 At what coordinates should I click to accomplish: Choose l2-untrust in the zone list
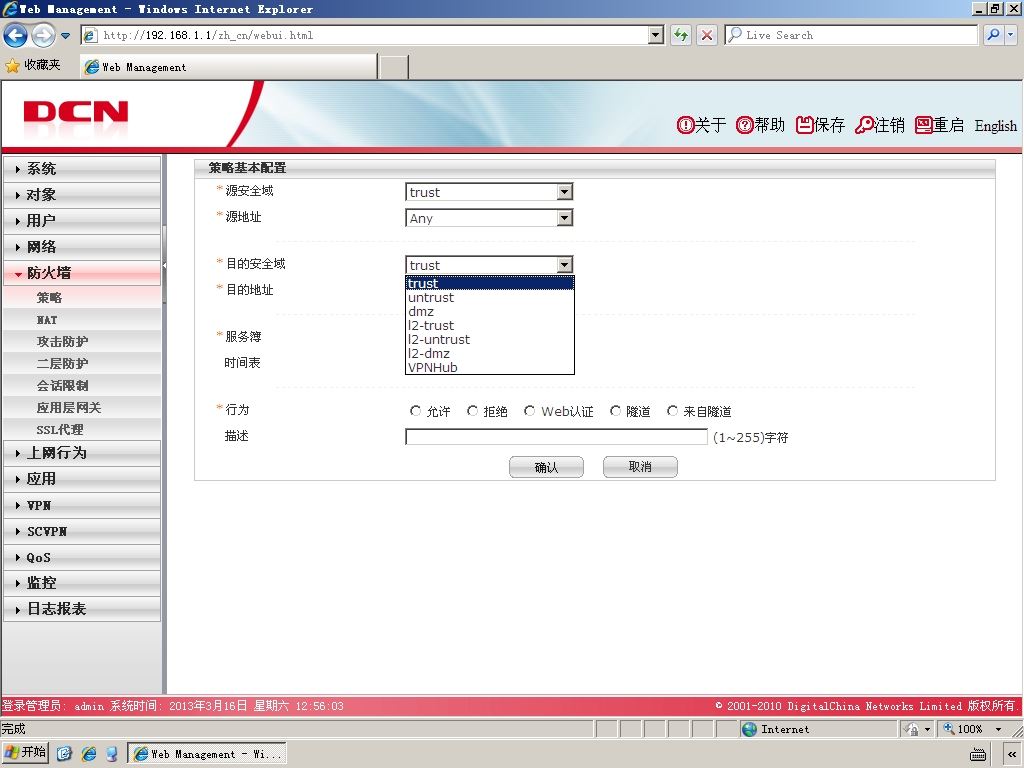coord(490,340)
